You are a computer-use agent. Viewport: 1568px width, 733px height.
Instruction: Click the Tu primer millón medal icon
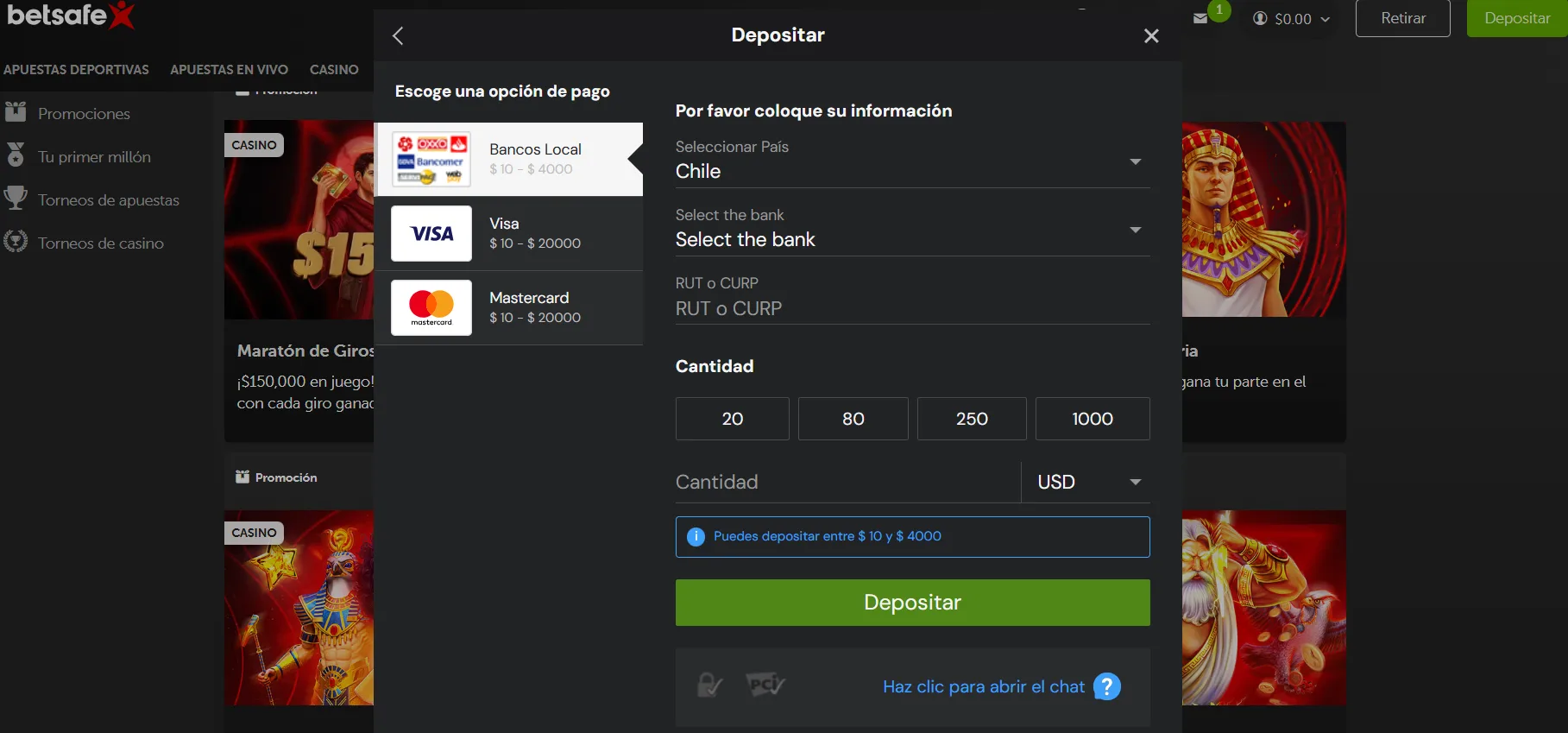(x=16, y=155)
